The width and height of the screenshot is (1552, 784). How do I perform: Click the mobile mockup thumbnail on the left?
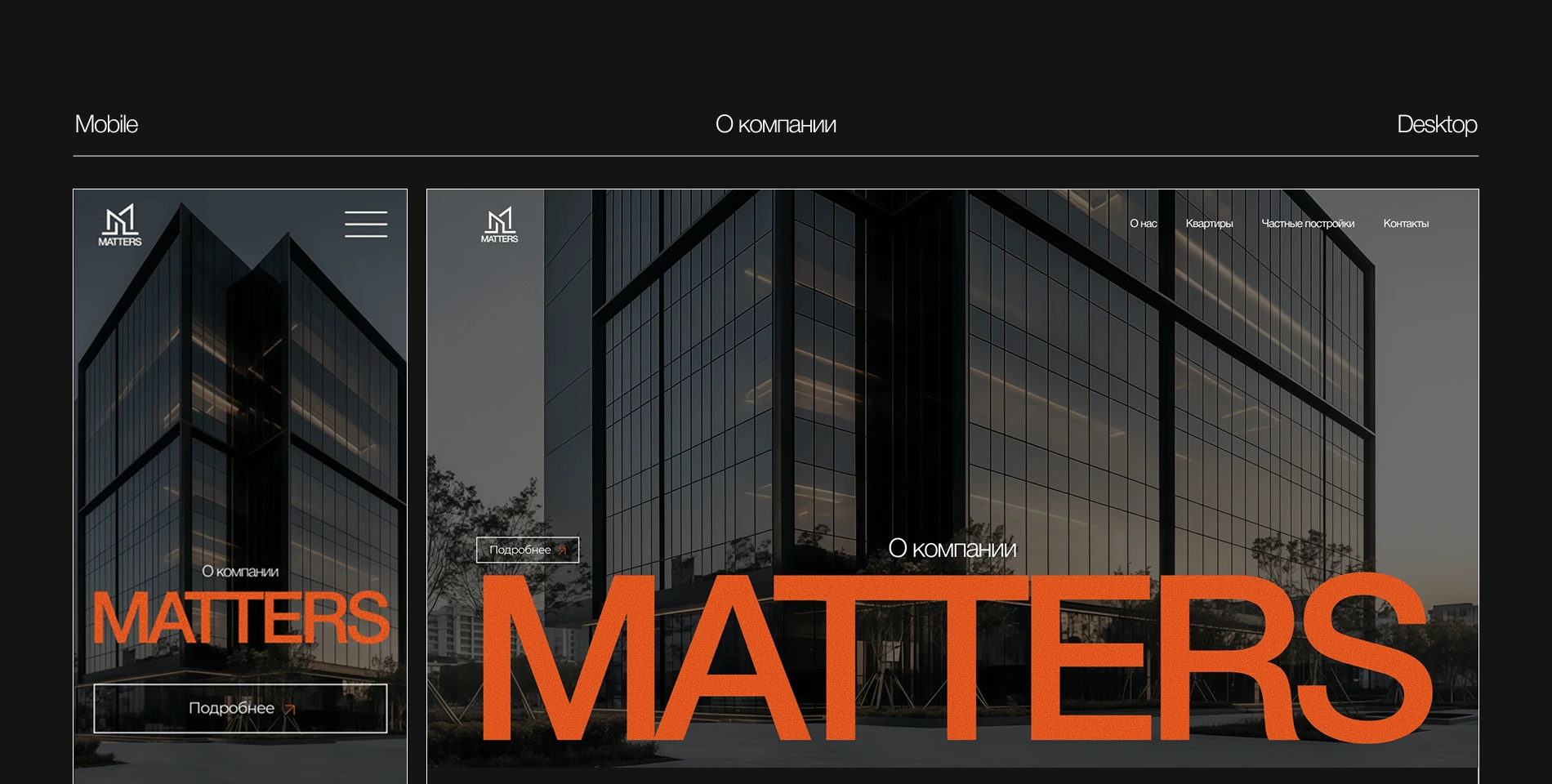240,482
